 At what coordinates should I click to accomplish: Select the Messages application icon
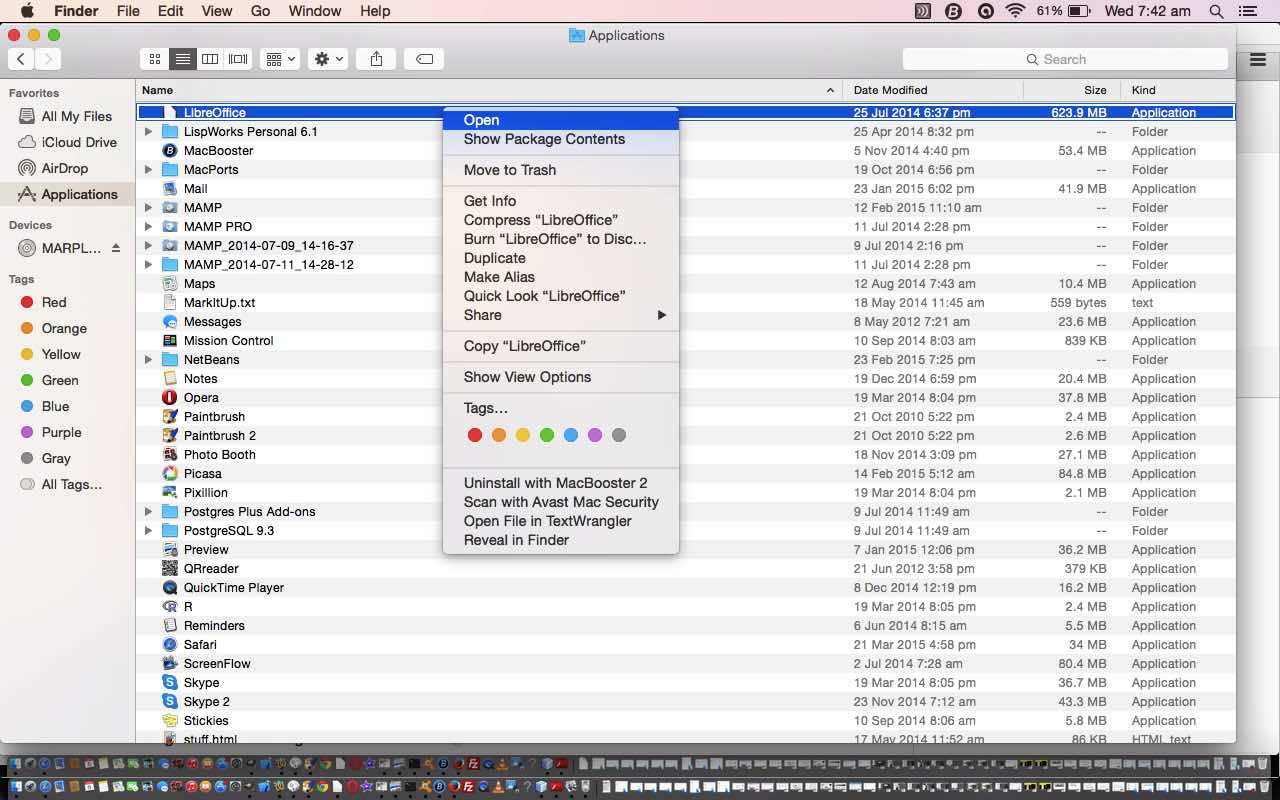click(x=170, y=321)
